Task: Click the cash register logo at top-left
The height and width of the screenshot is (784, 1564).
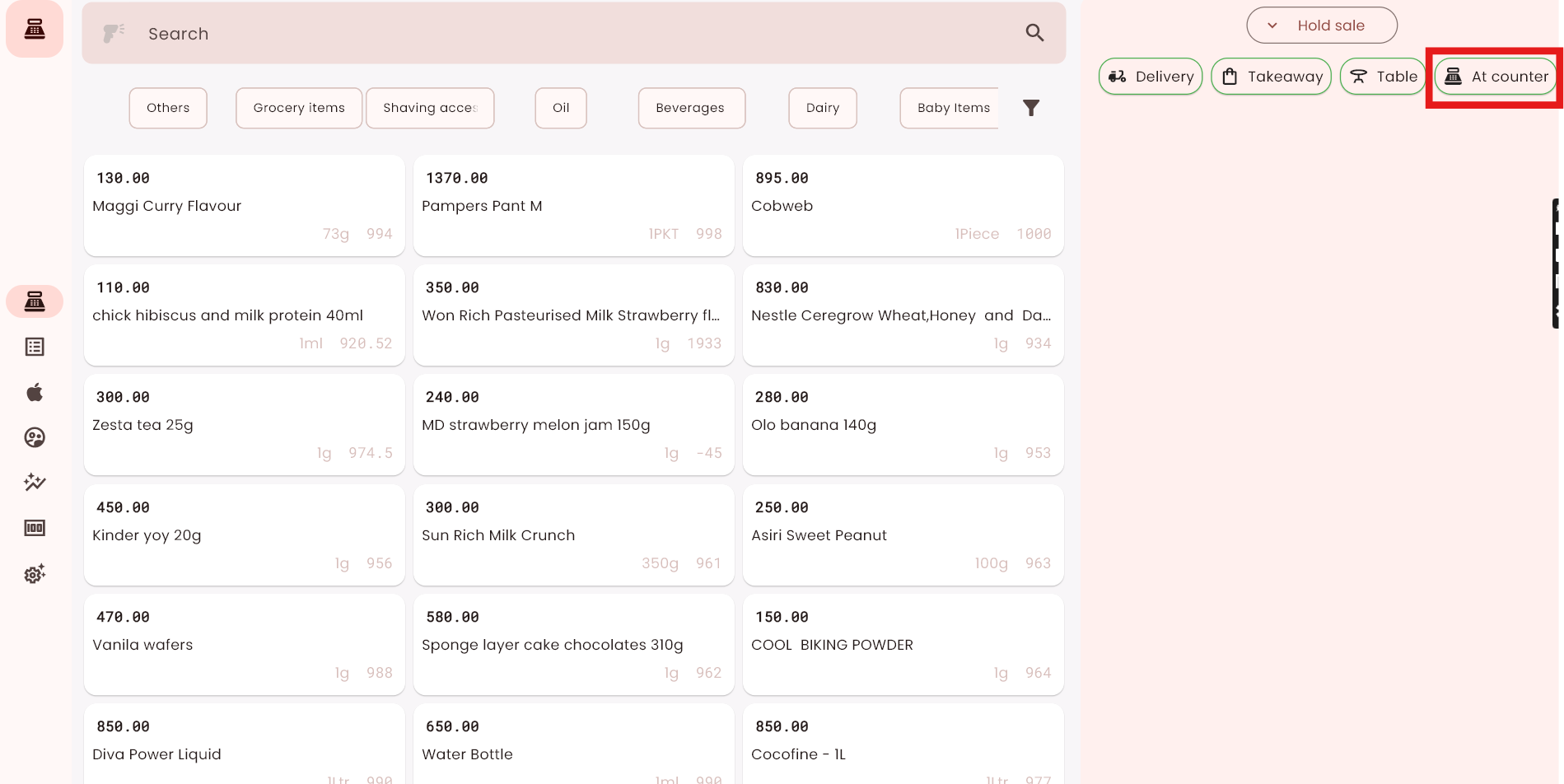Action: click(x=35, y=30)
